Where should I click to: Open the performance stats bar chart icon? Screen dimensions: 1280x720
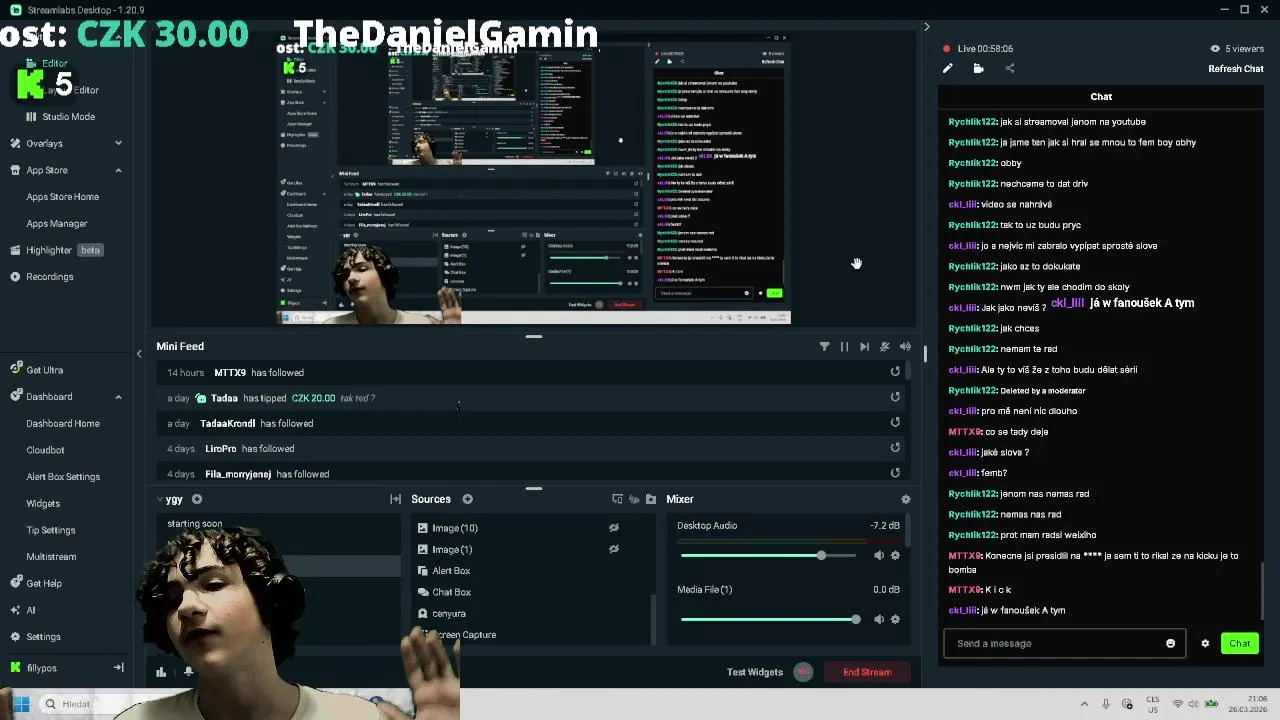coord(161,672)
